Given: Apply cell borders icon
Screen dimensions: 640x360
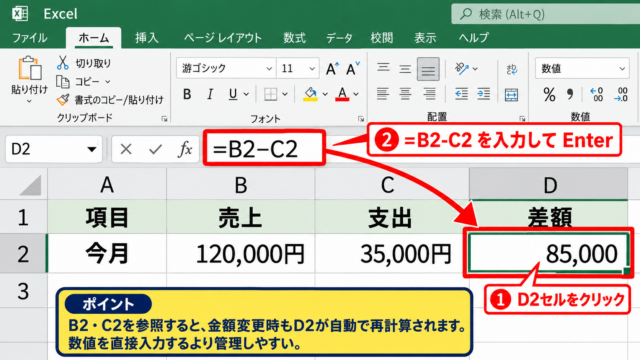Looking at the screenshot, I should tap(270, 94).
